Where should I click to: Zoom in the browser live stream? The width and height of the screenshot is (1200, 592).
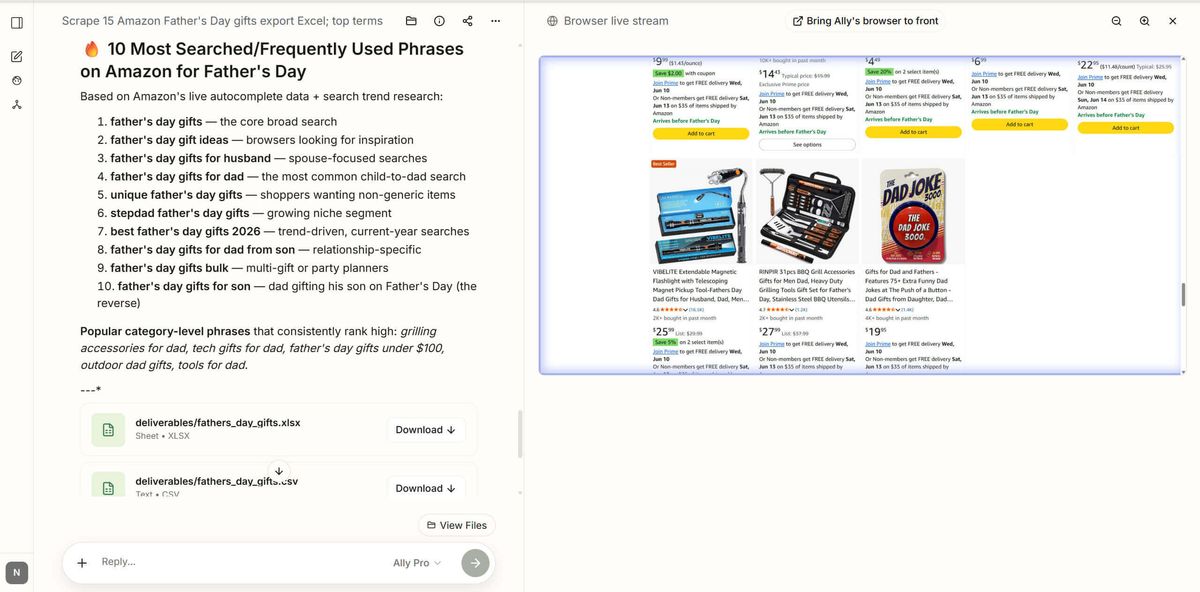coord(1144,21)
